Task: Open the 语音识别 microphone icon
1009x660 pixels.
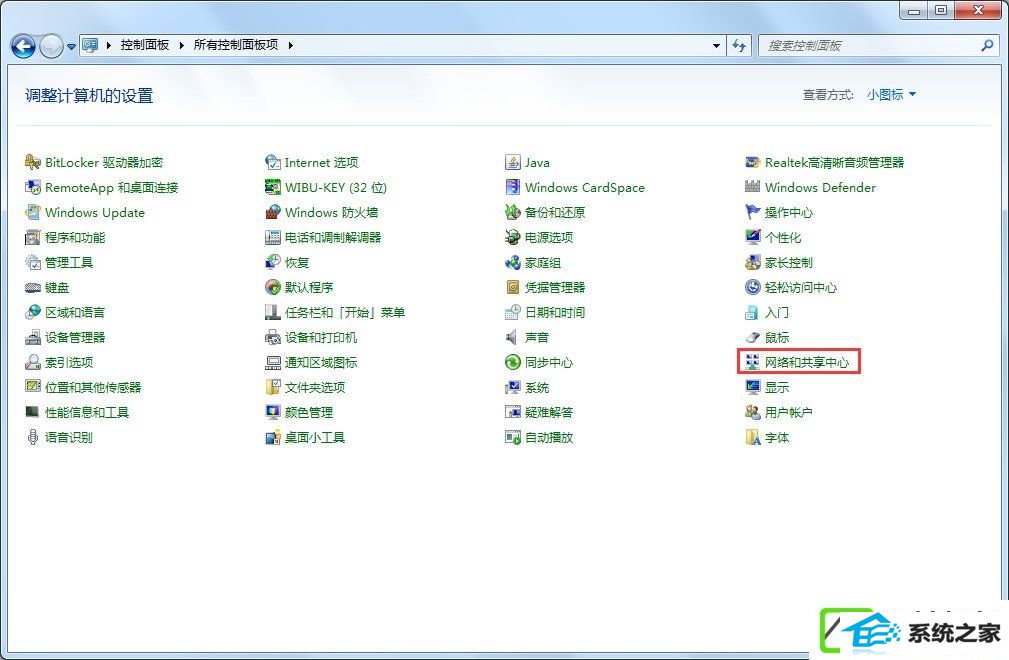Action: (x=33, y=437)
